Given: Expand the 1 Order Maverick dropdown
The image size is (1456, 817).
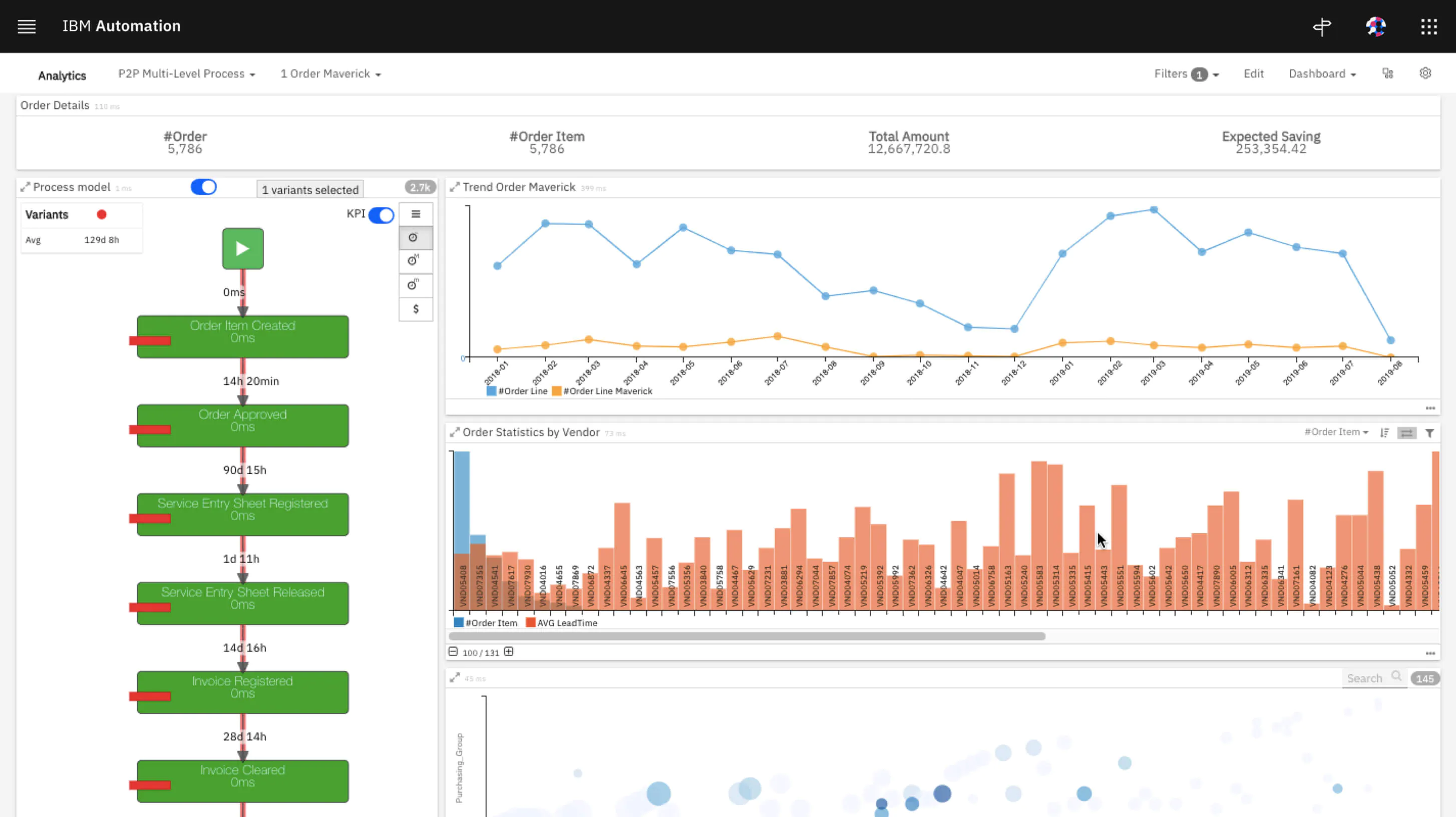Looking at the screenshot, I should (330, 74).
